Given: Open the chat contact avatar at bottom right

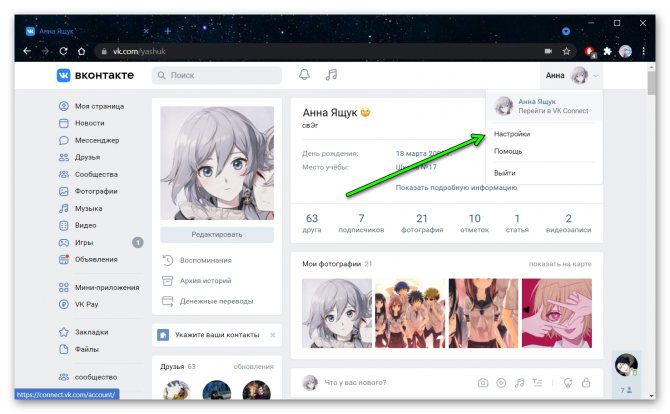Looking at the screenshot, I should click(626, 364).
